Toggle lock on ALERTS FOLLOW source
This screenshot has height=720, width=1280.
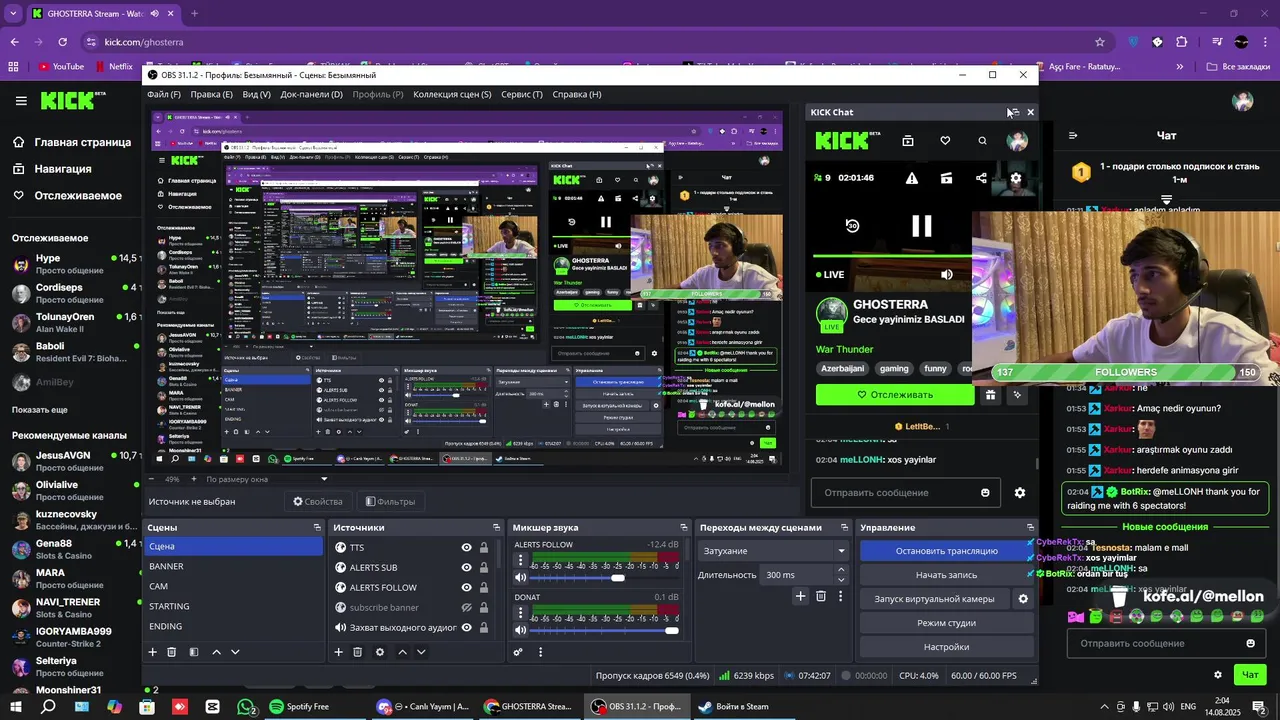tap(484, 588)
